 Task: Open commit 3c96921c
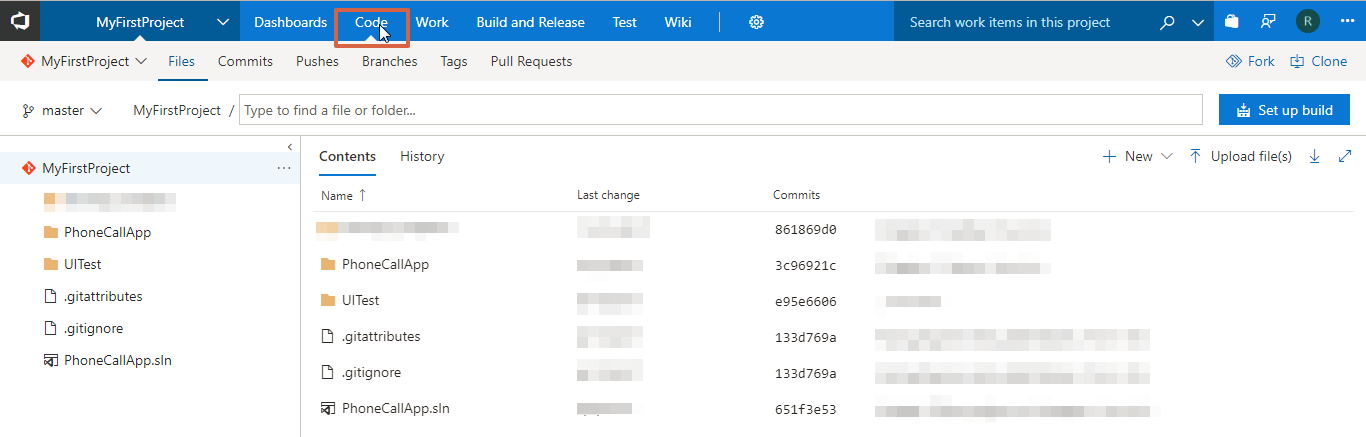[805, 265]
